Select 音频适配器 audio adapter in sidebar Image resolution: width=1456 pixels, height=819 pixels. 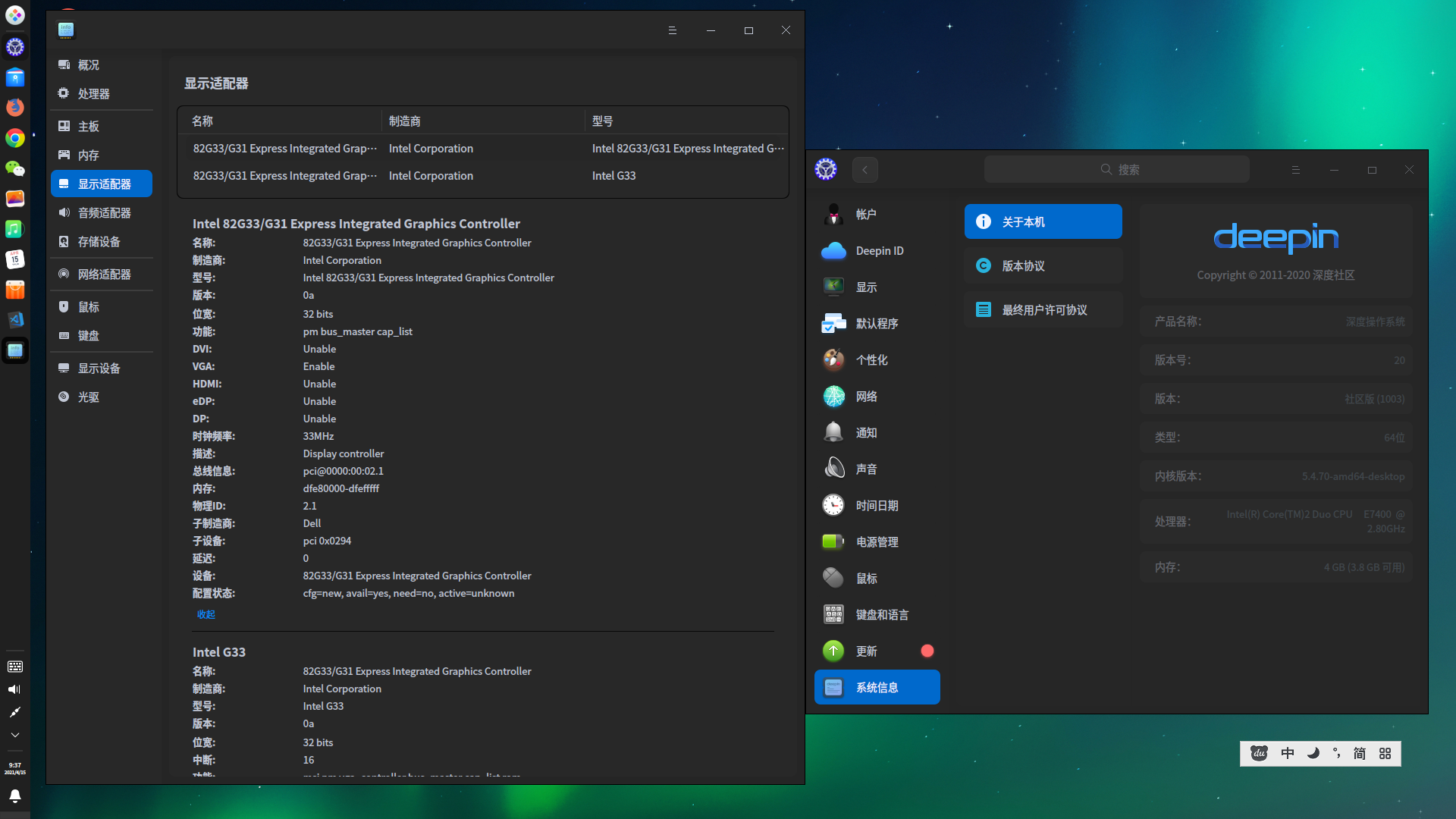click(x=104, y=213)
